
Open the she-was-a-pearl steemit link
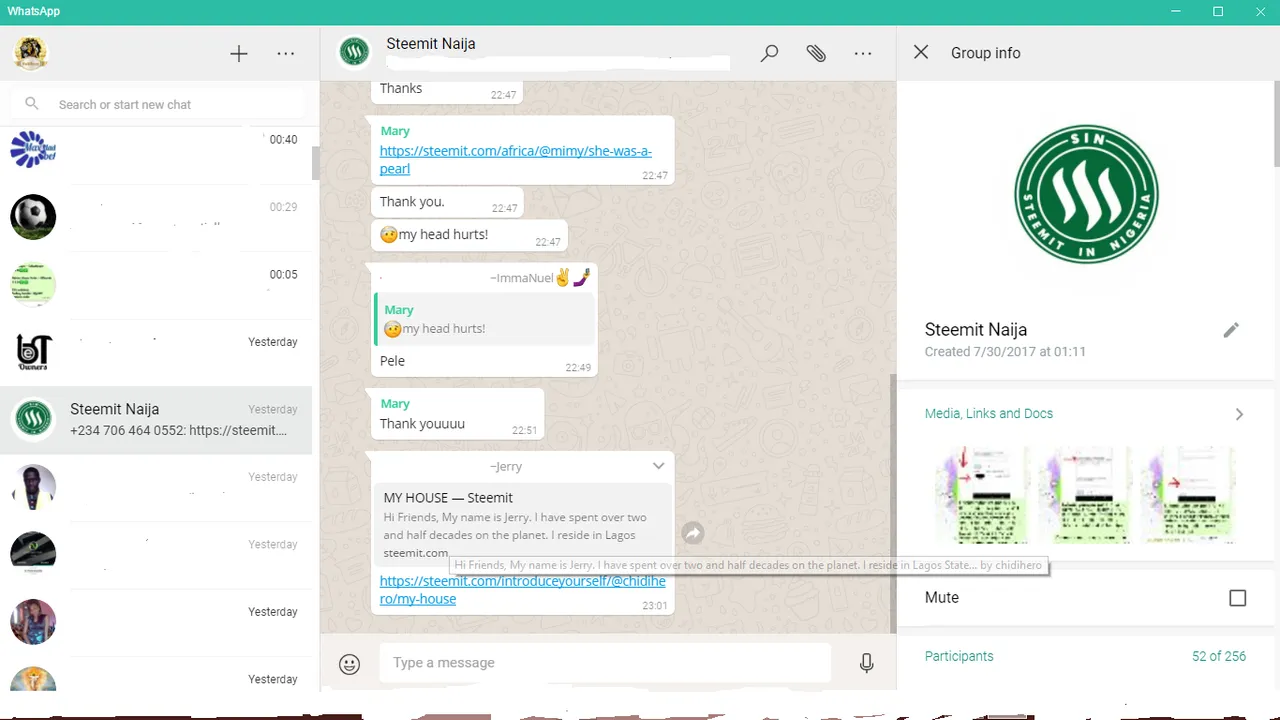coord(515,160)
